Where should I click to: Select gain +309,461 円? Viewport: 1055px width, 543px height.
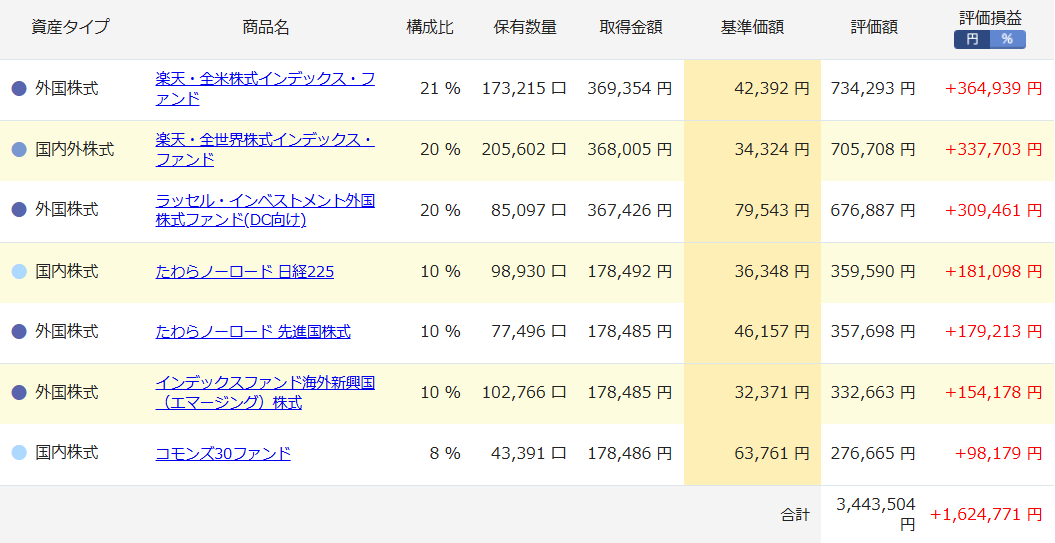994,210
